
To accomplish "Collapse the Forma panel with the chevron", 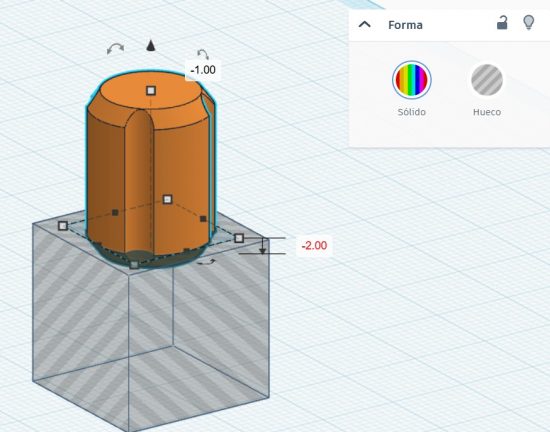I will 365,25.
